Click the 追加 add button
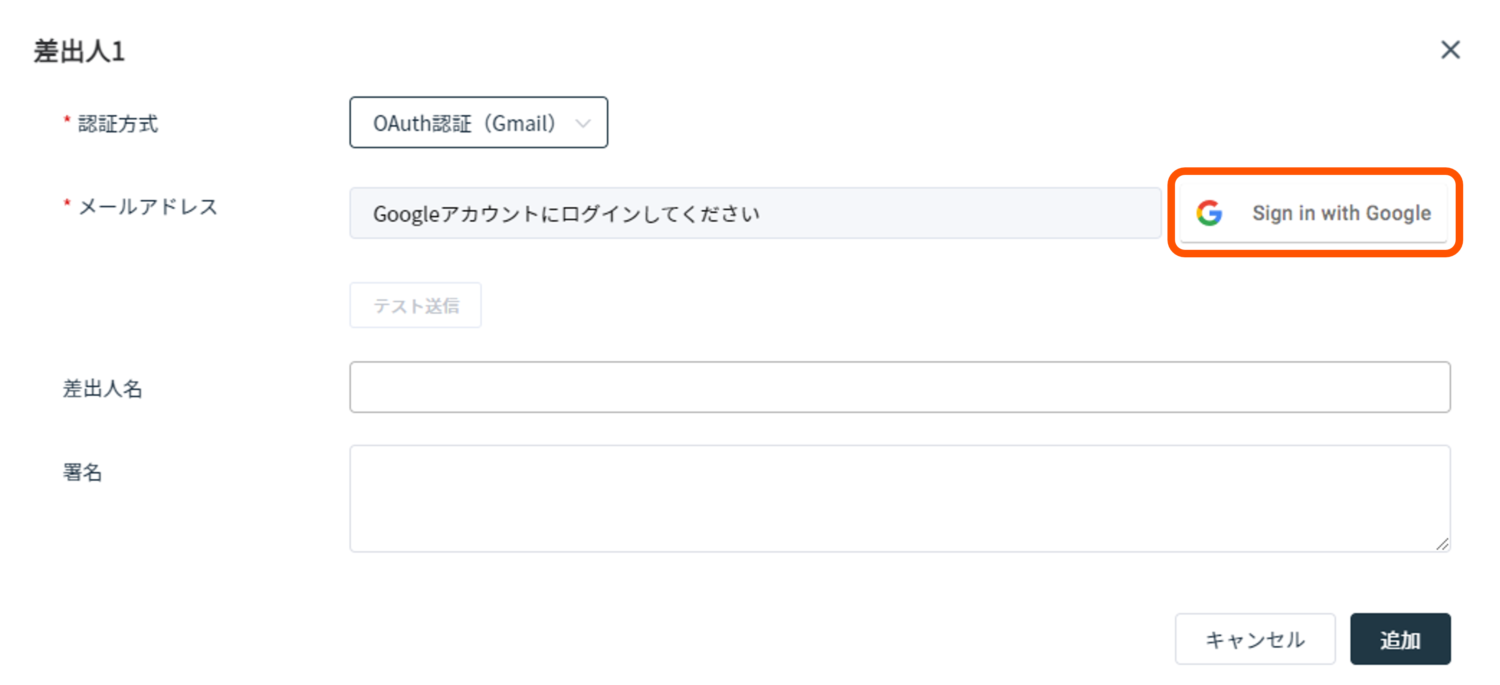The height and width of the screenshot is (685, 1500). [x=1400, y=638]
